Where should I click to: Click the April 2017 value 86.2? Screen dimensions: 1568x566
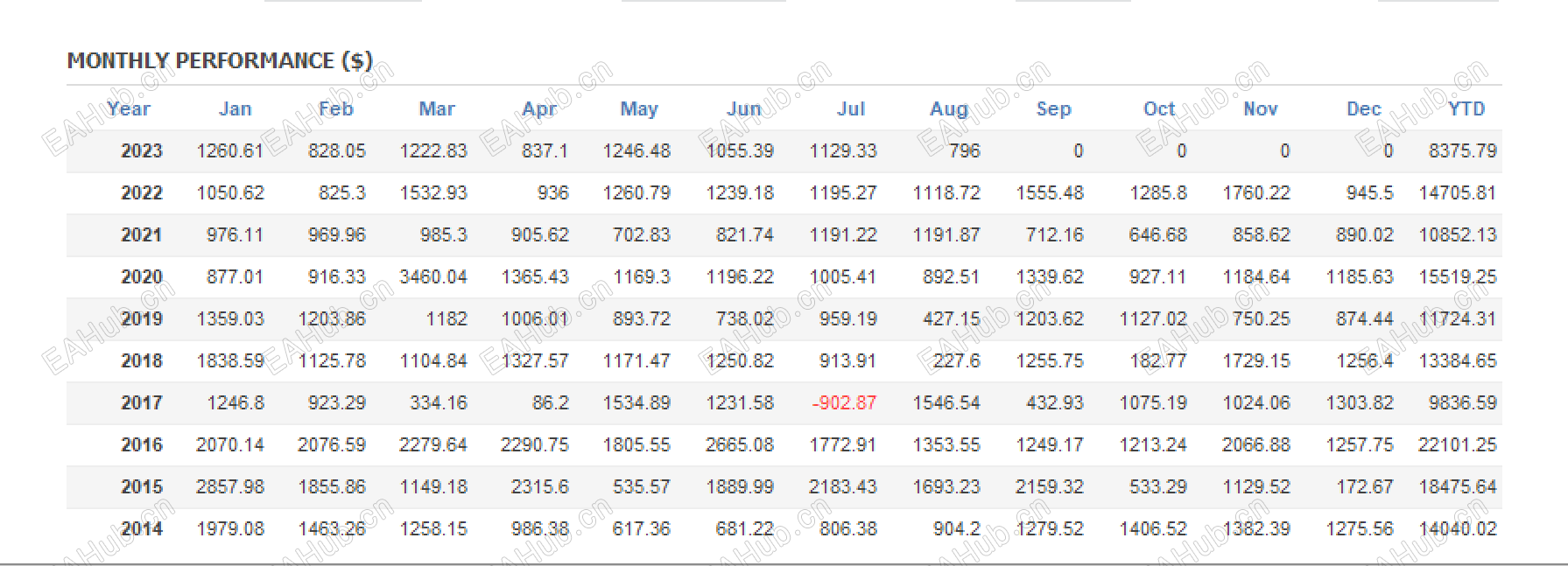coord(550,402)
